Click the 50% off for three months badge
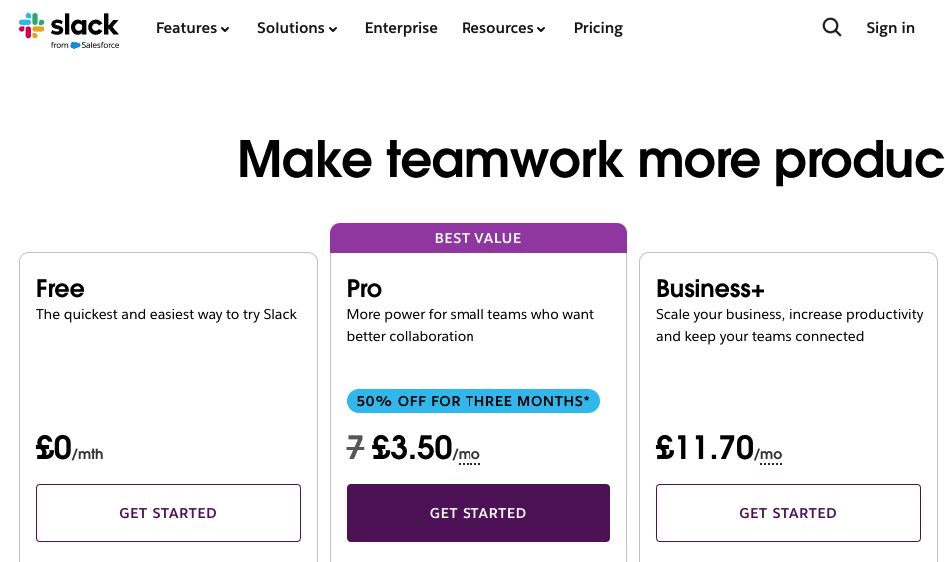The image size is (945, 562). click(x=473, y=401)
